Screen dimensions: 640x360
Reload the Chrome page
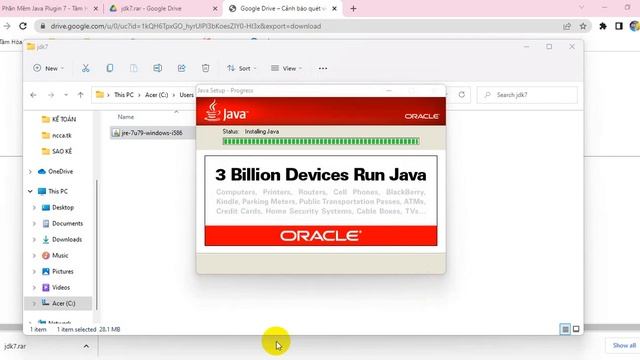23,26
